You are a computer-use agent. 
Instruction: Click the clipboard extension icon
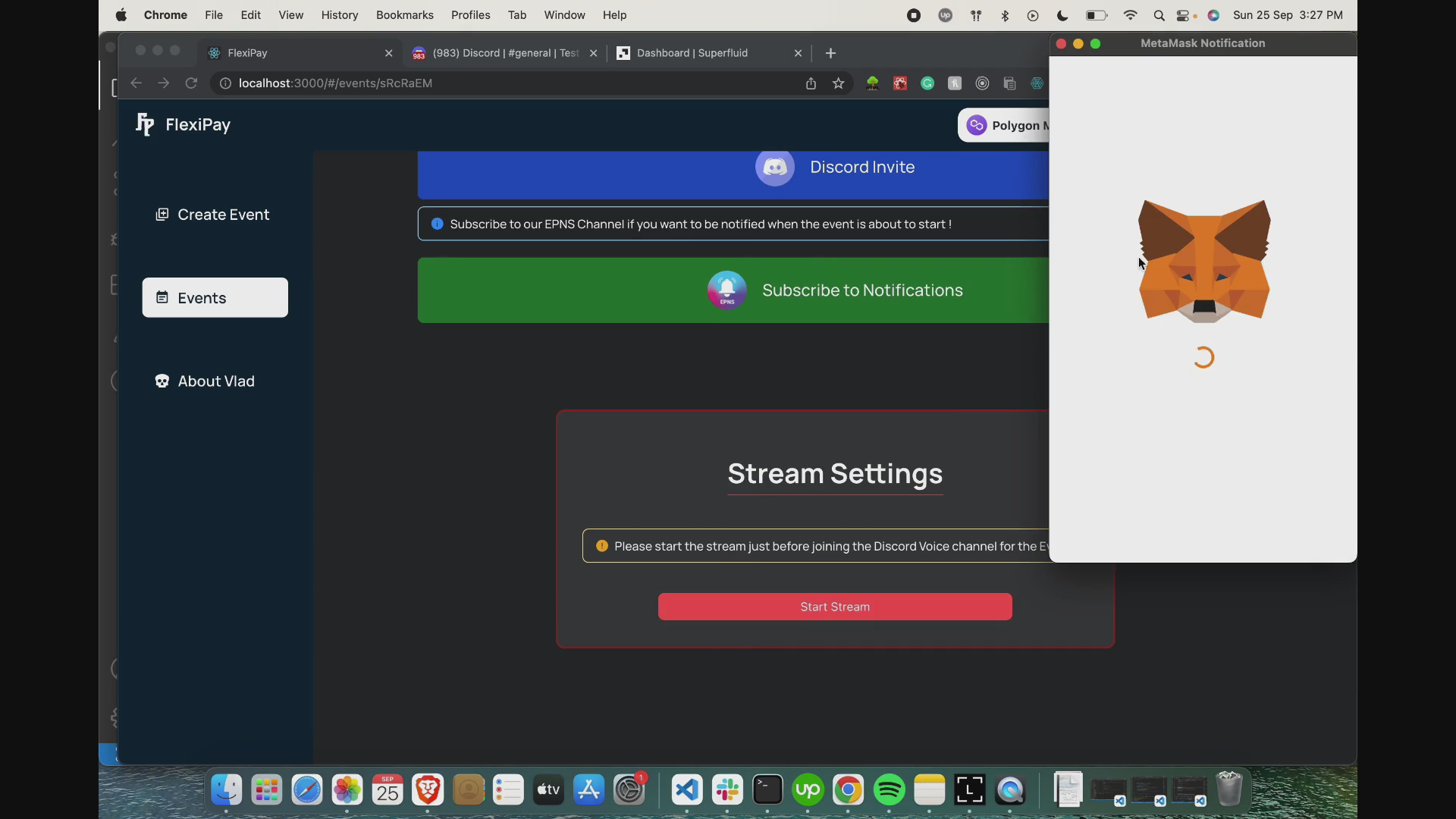pyautogui.click(x=1009, y=83)
